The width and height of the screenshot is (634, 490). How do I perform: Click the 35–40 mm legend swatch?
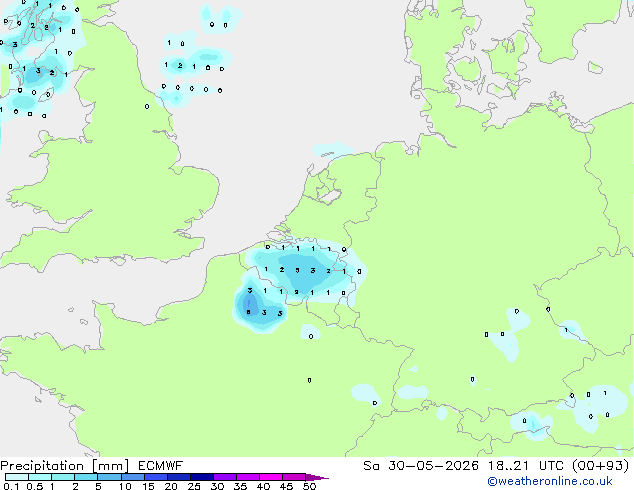248,477
